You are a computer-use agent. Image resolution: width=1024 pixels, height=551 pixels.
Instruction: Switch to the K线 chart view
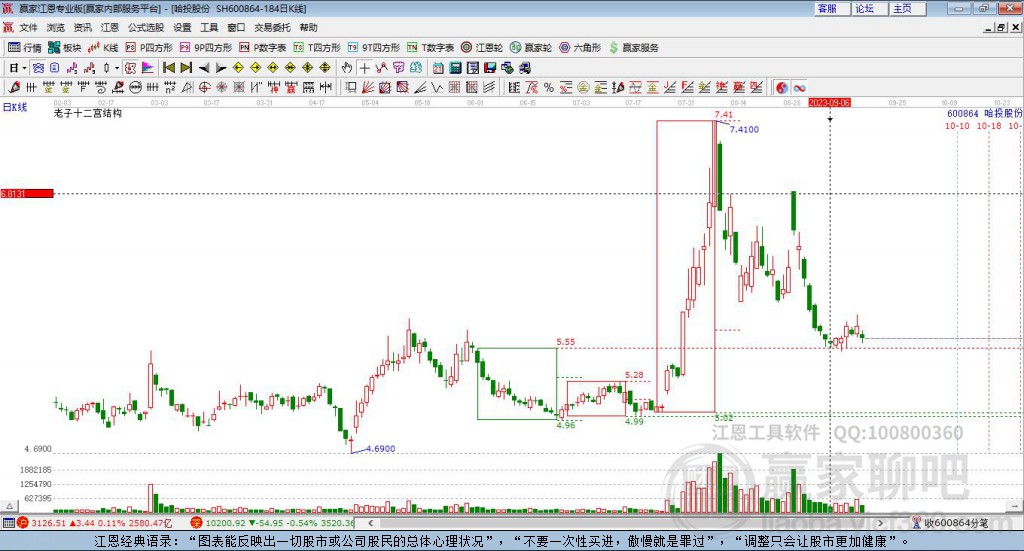pos(103,48)
